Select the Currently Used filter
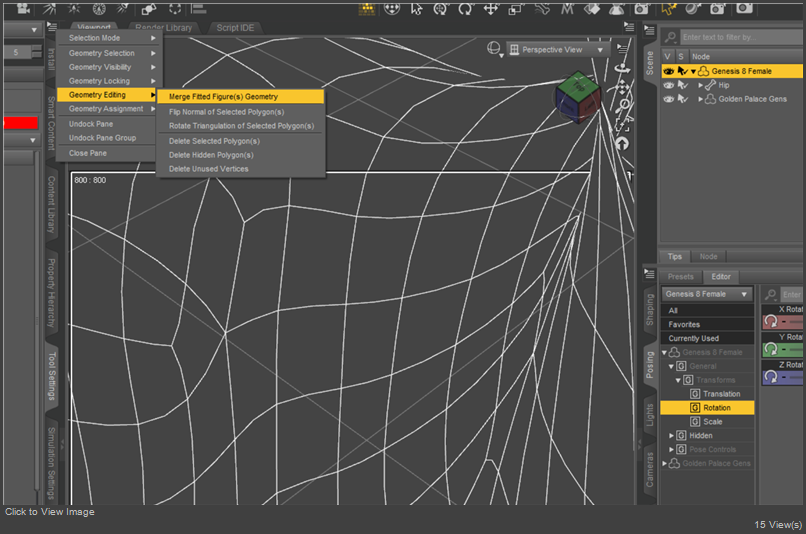Viewport: 806px width, 534px height. (707, 338)
